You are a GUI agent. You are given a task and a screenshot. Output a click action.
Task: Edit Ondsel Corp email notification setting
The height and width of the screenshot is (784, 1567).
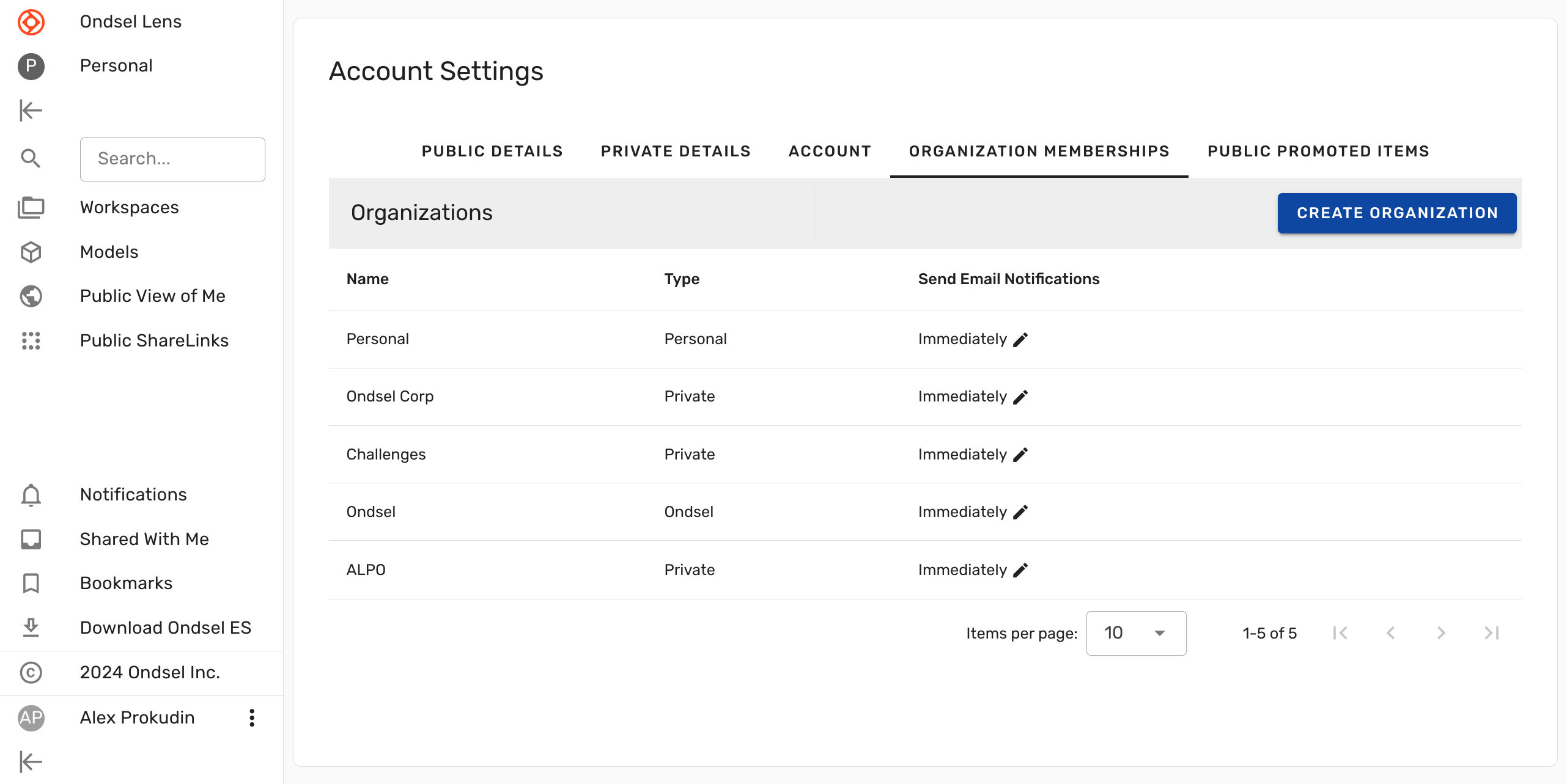click(x=1020, y=397)
